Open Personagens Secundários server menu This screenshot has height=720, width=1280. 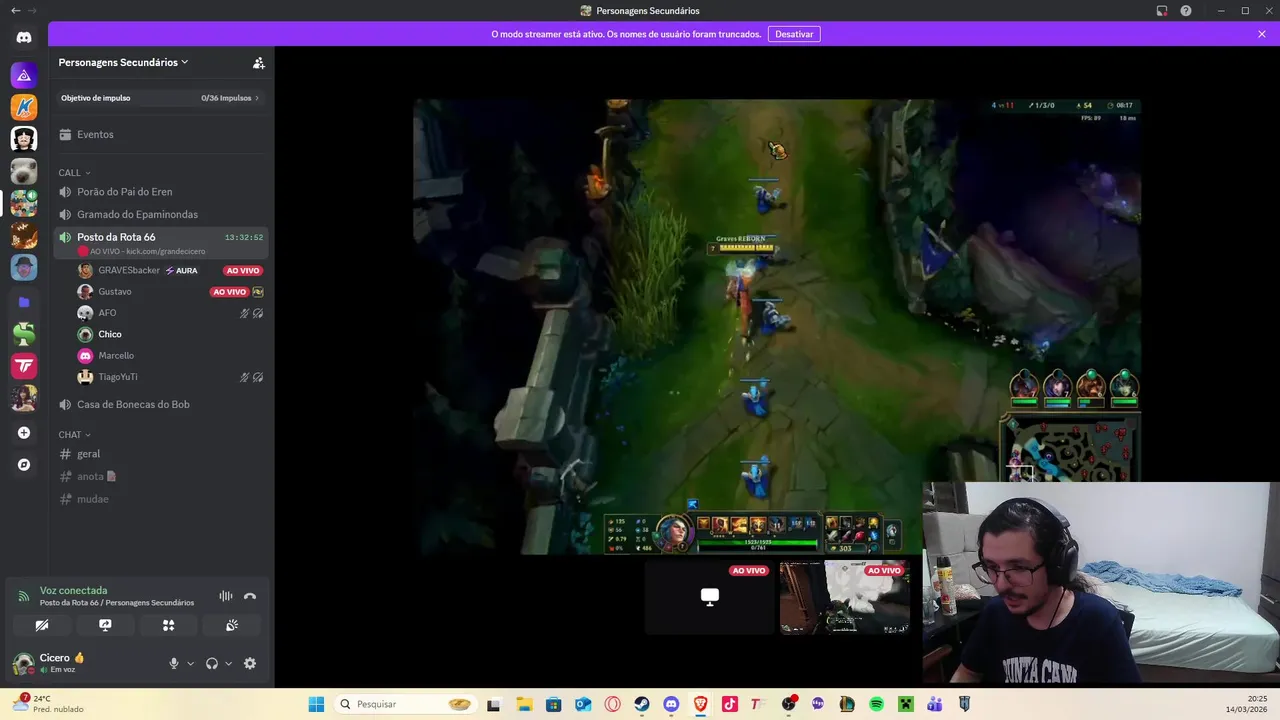(x=124, y=62)
